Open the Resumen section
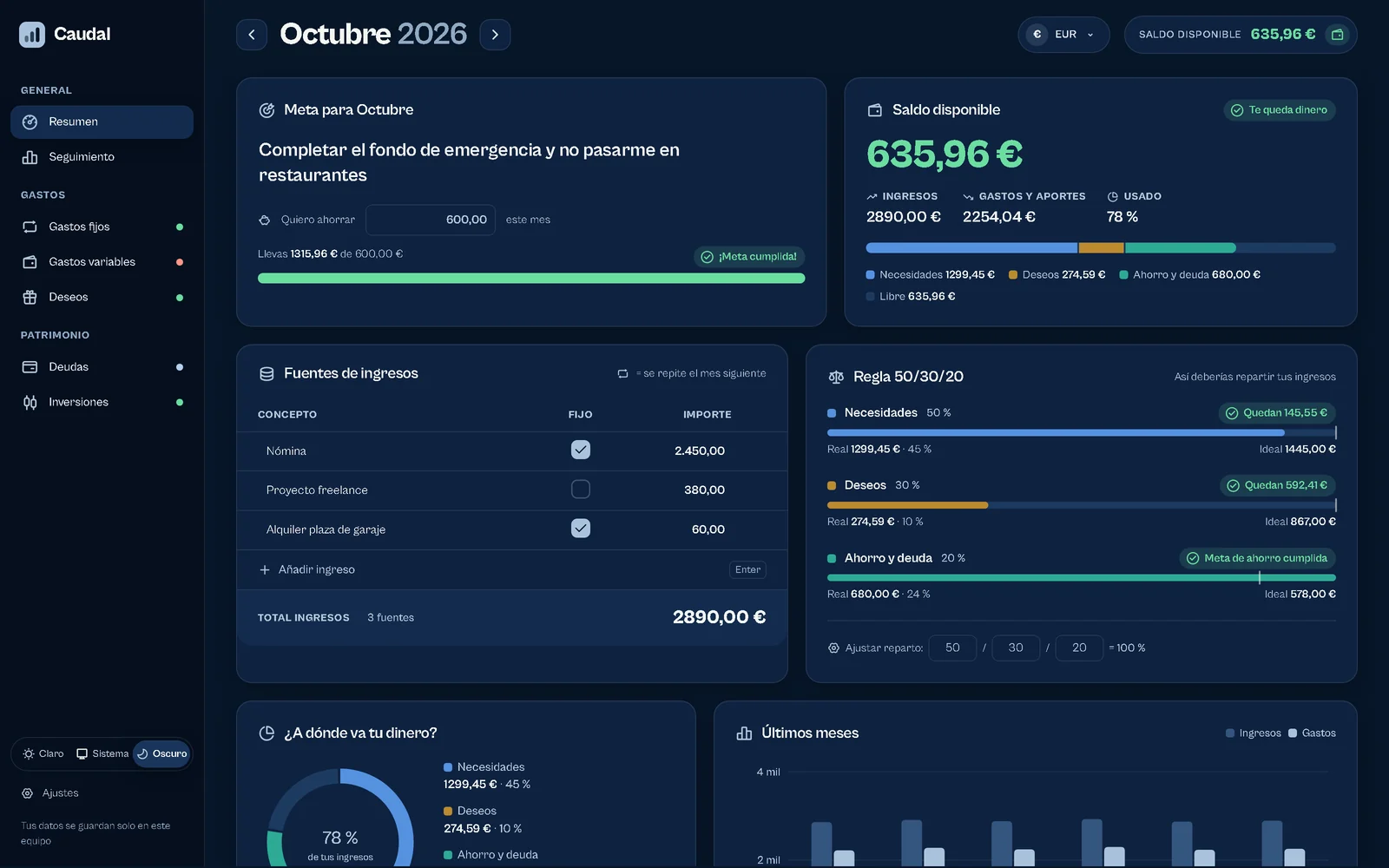The height and width of the screenshot is (868, 1389). pos(102,122)
